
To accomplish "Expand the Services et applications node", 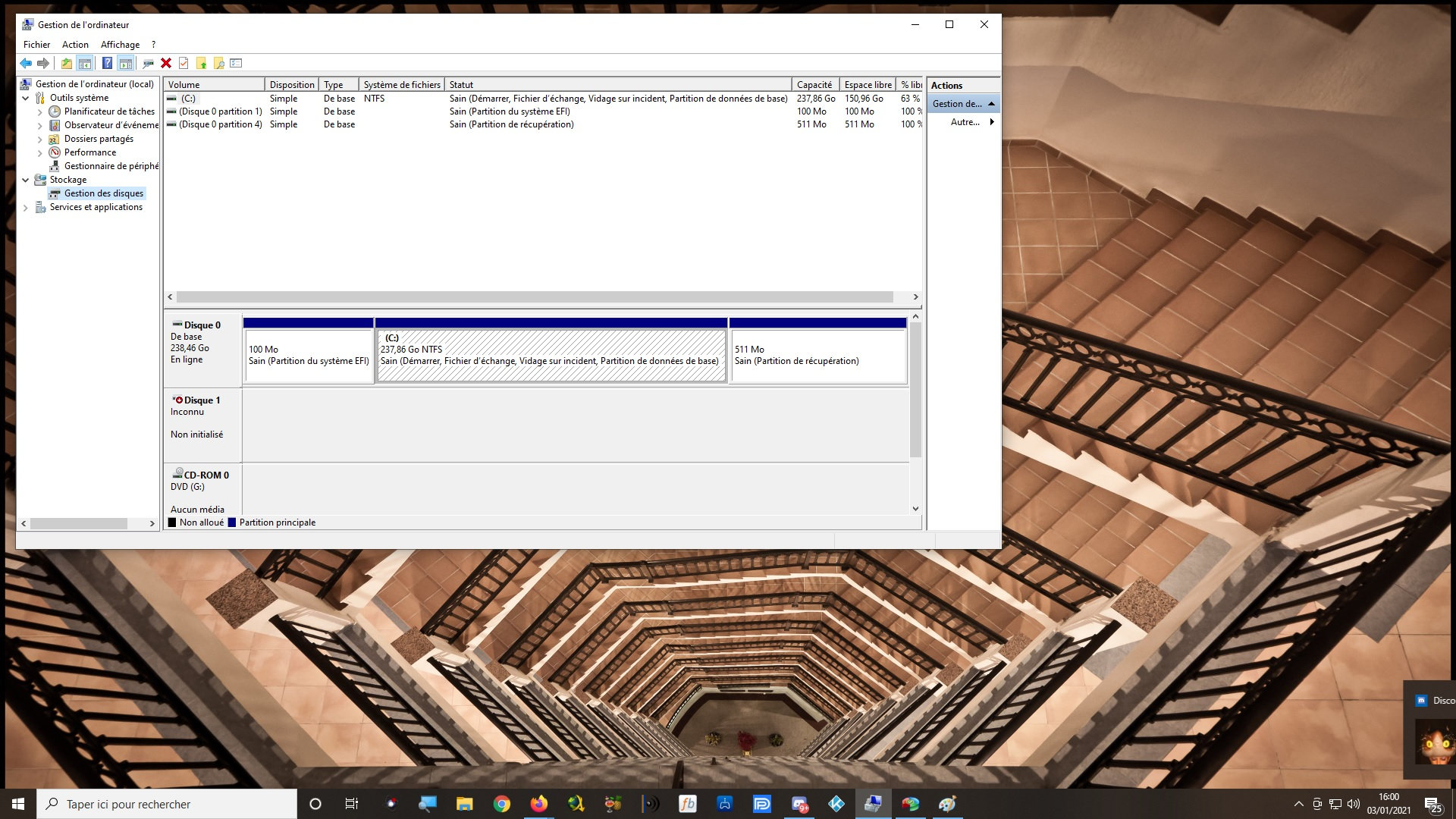I will point(26,208).
